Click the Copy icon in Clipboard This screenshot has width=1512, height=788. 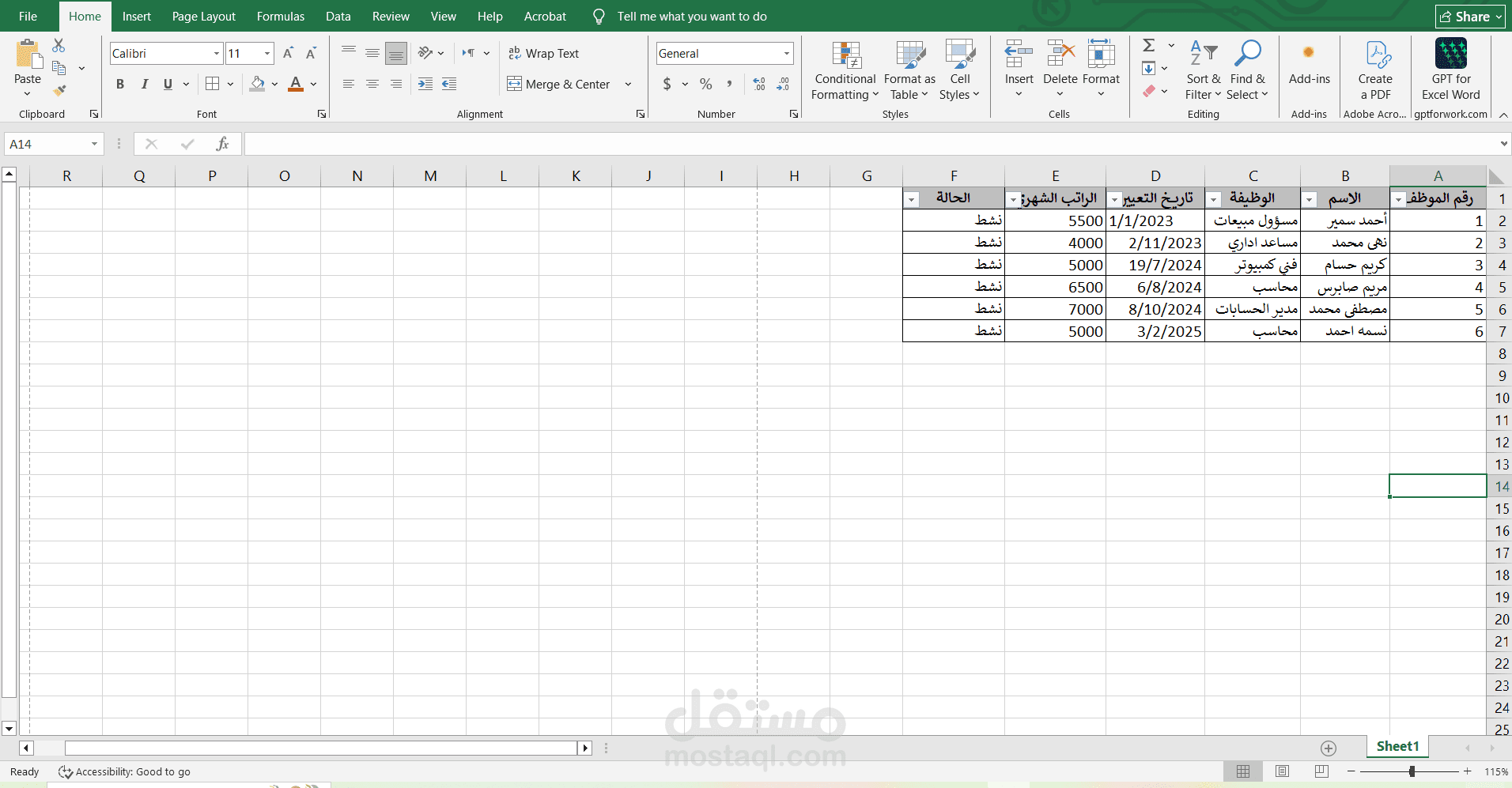(x=59, y=68)
